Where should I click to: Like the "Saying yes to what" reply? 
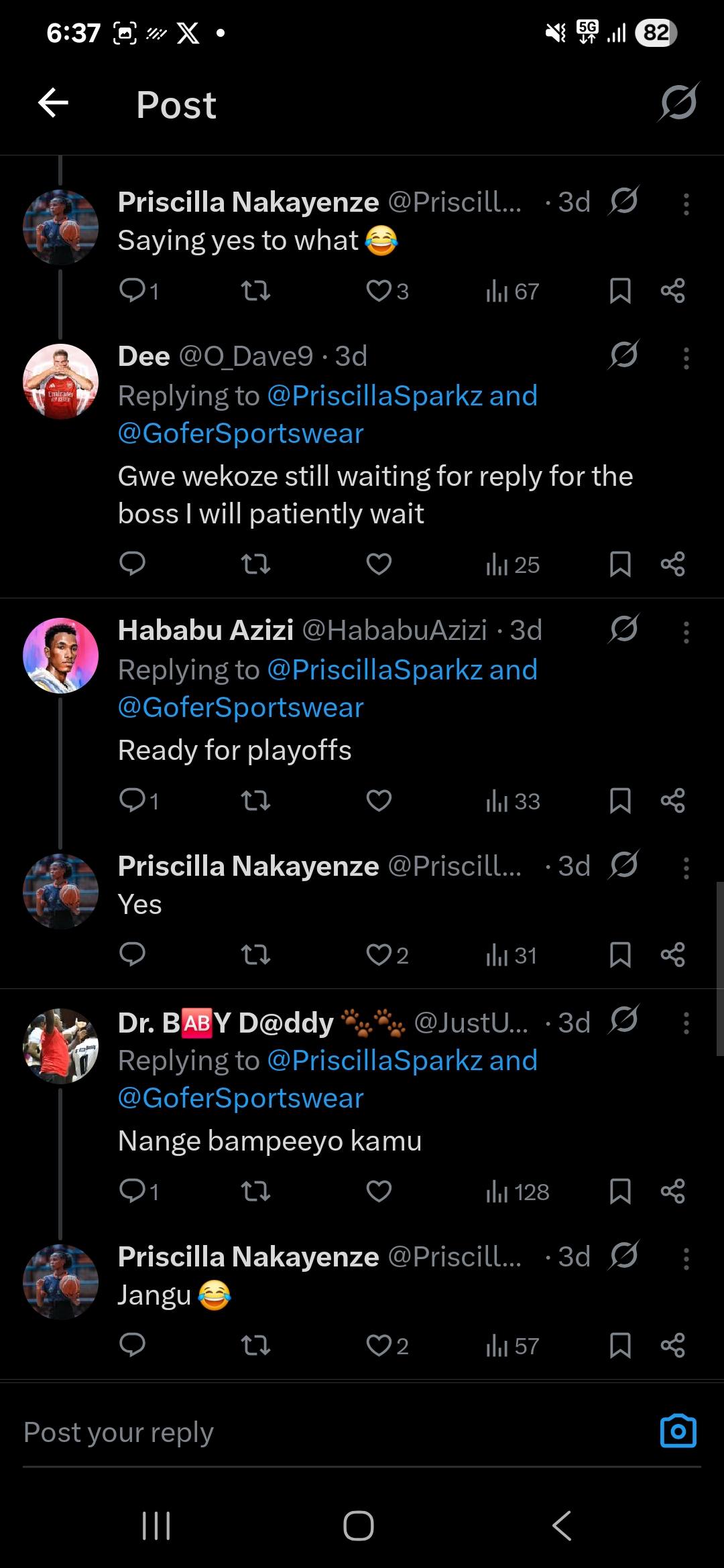point(379,291)
